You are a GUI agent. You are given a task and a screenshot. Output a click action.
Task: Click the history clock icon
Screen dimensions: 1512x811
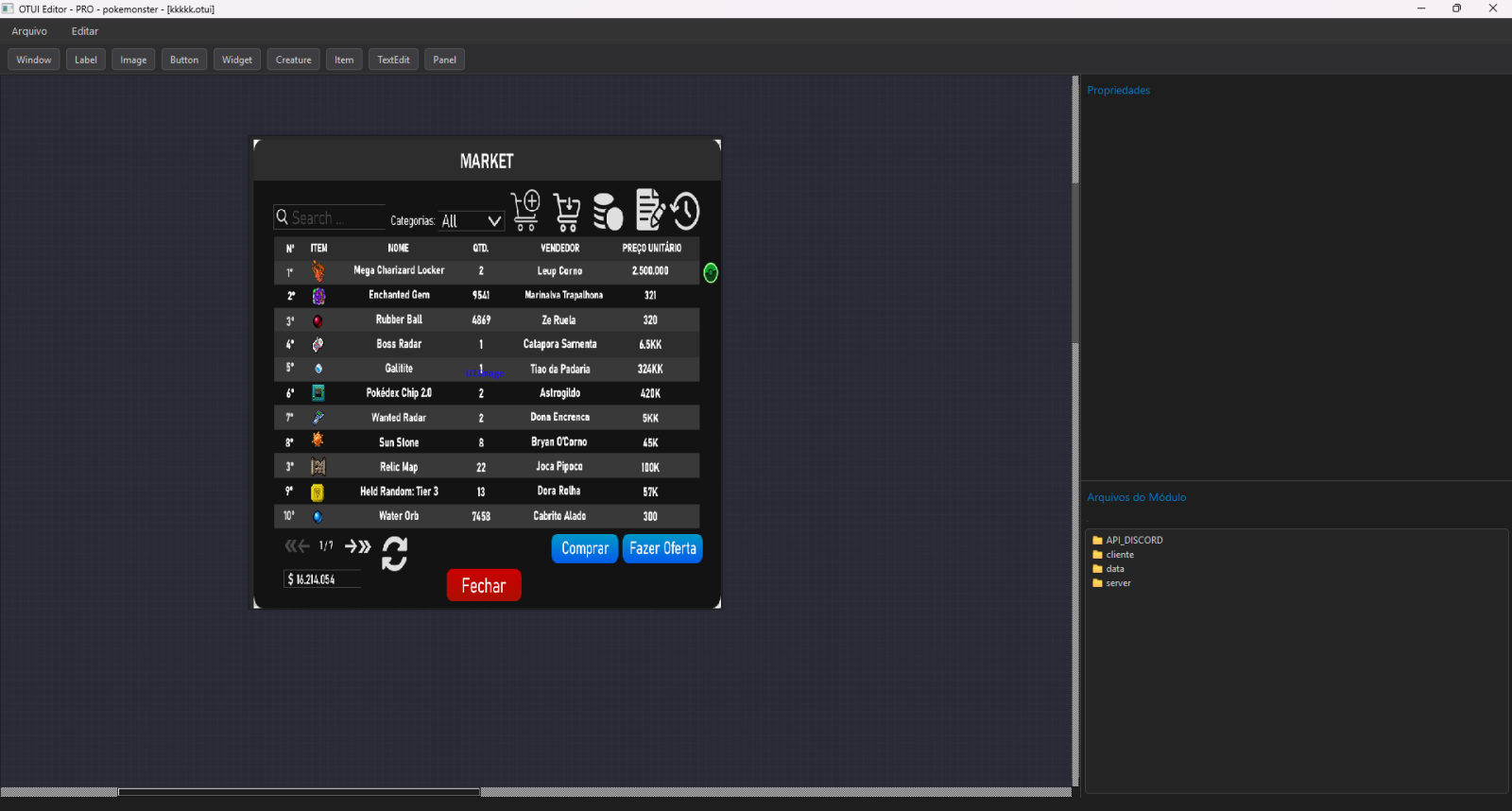click(686, 212)
